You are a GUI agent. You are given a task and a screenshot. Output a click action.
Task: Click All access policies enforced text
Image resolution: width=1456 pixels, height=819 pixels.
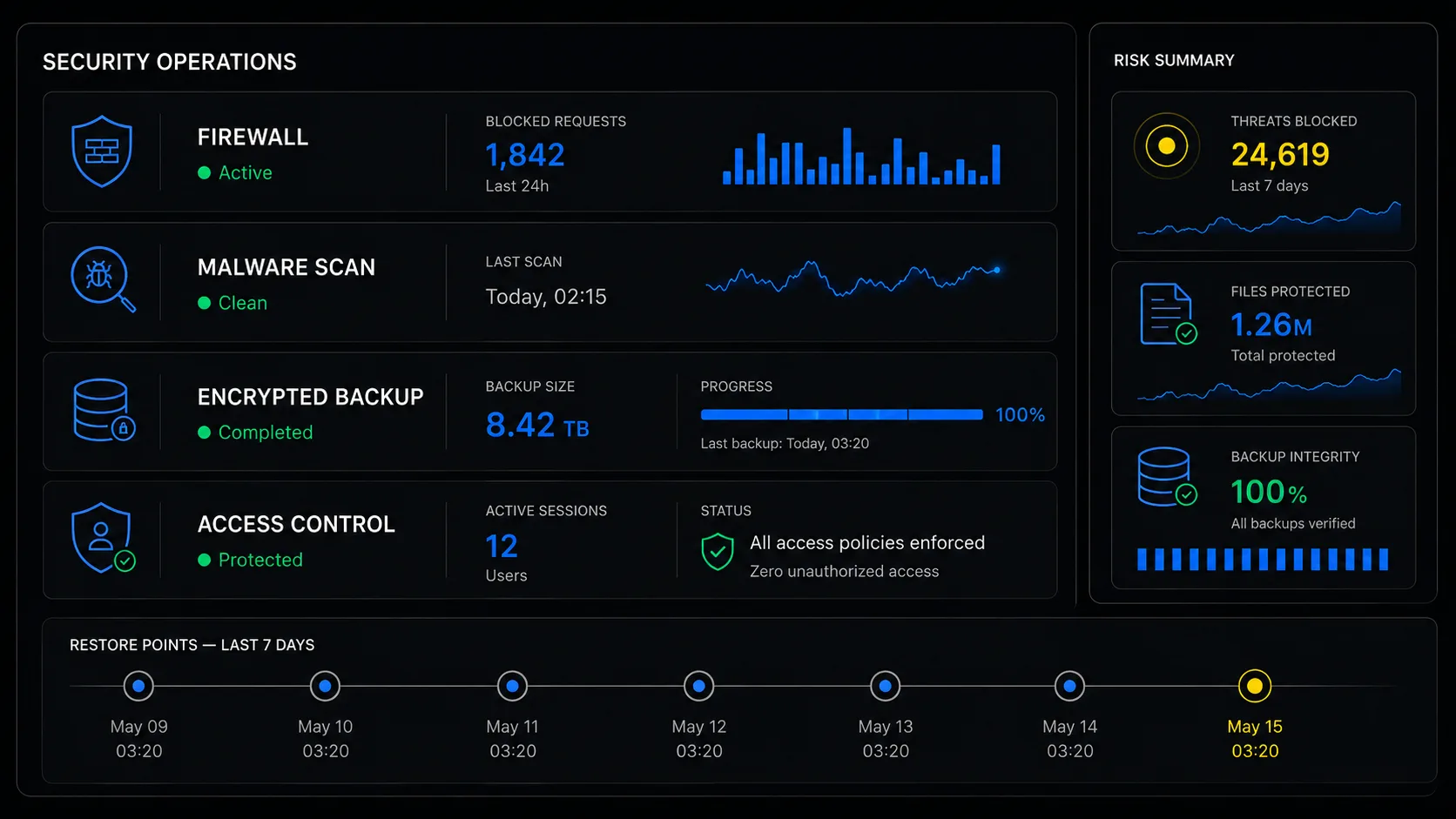tap(867, 543)
